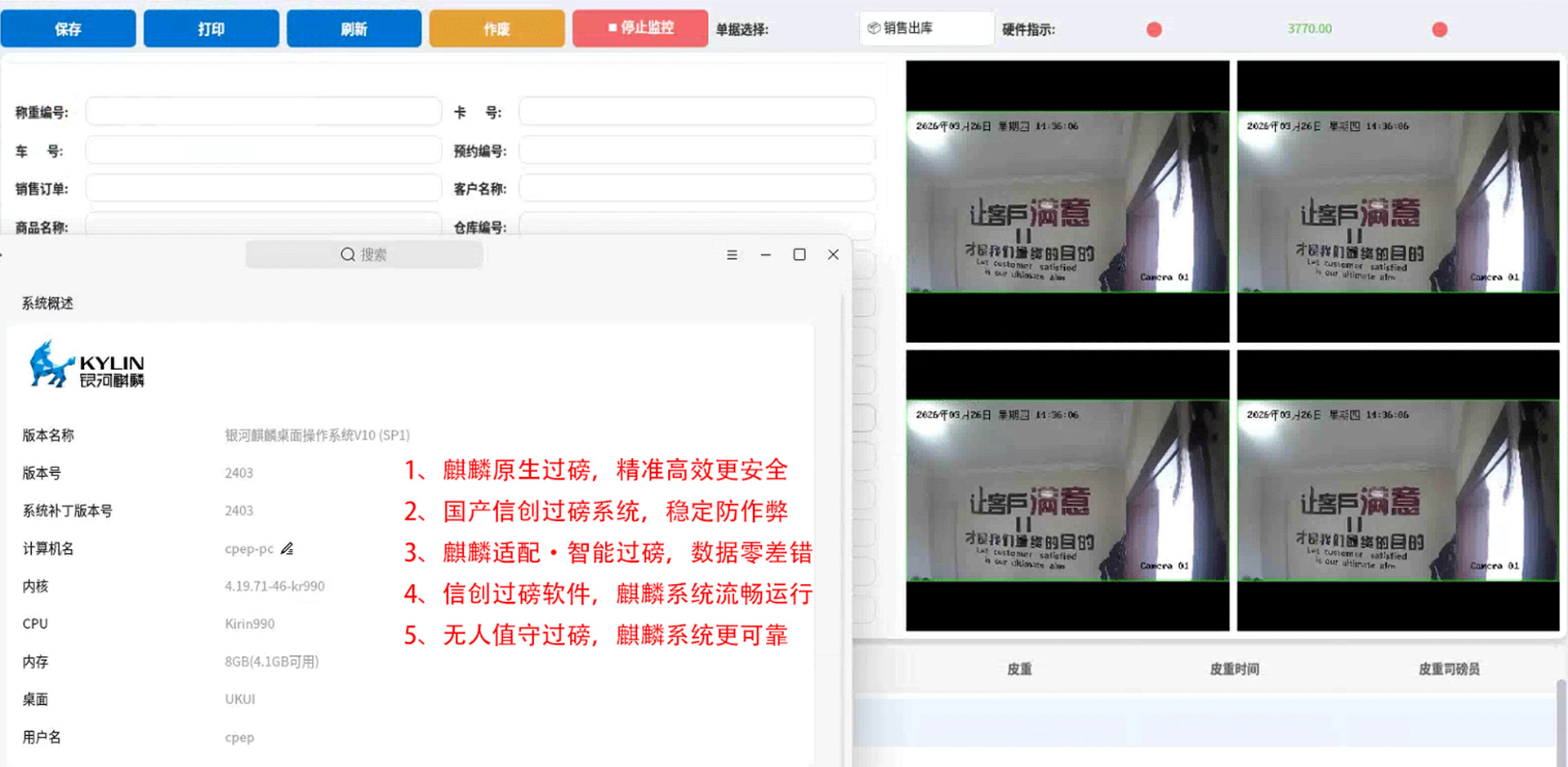
Task: Select the top-left camera feed thumbnail
Action: coord(1067,202)
